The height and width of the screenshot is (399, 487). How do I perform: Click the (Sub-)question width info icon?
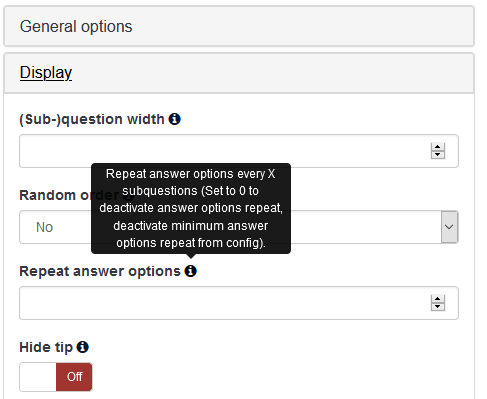click(x=174, y=119)
